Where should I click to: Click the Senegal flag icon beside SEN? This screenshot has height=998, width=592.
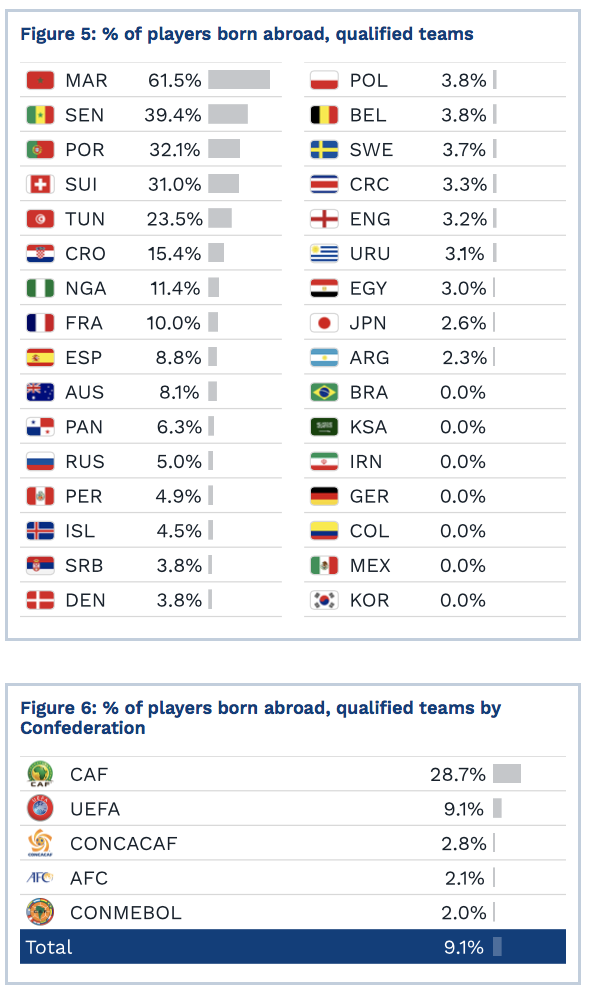(40, 115)
